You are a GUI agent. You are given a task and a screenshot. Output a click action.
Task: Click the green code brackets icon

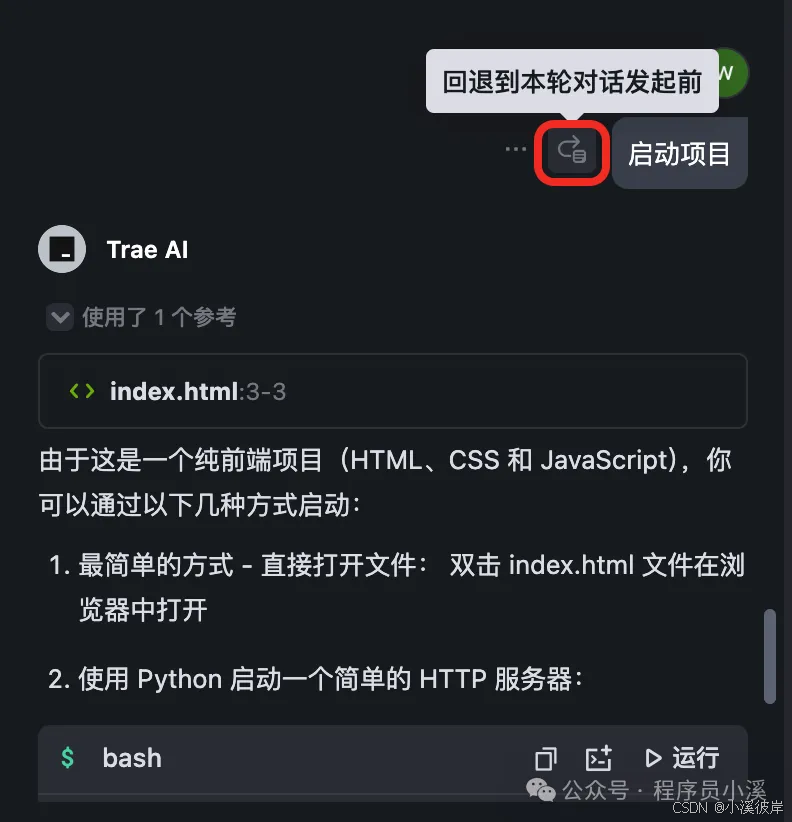coord(82,391)
